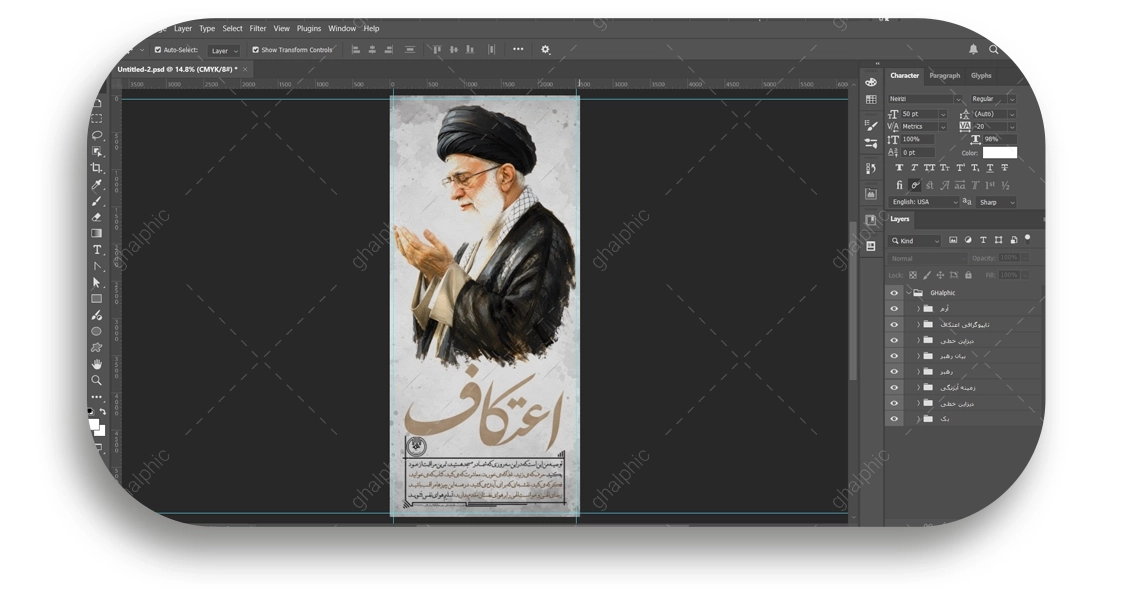Select the Ellipse shape tool
This screenshot has width=1148, height=602.
97,331
